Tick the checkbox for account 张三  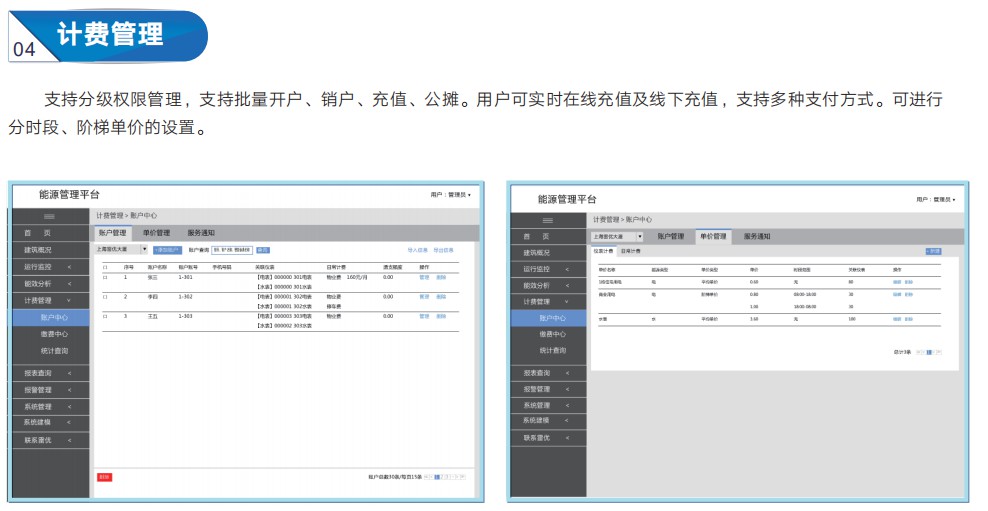[105, 277]
